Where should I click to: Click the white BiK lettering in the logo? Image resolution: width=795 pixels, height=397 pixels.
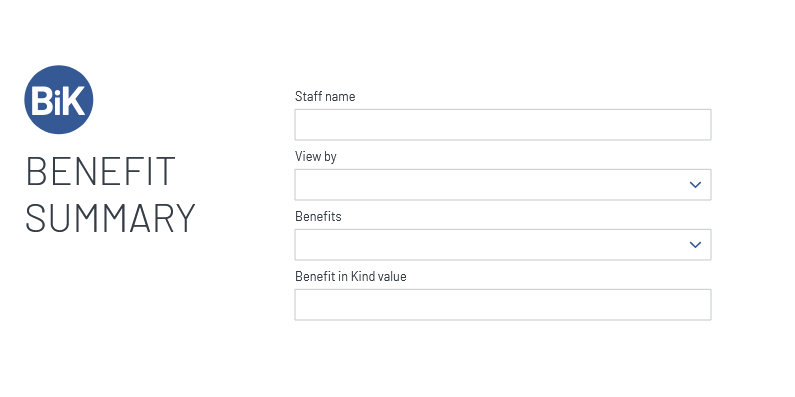click(58, 100)
